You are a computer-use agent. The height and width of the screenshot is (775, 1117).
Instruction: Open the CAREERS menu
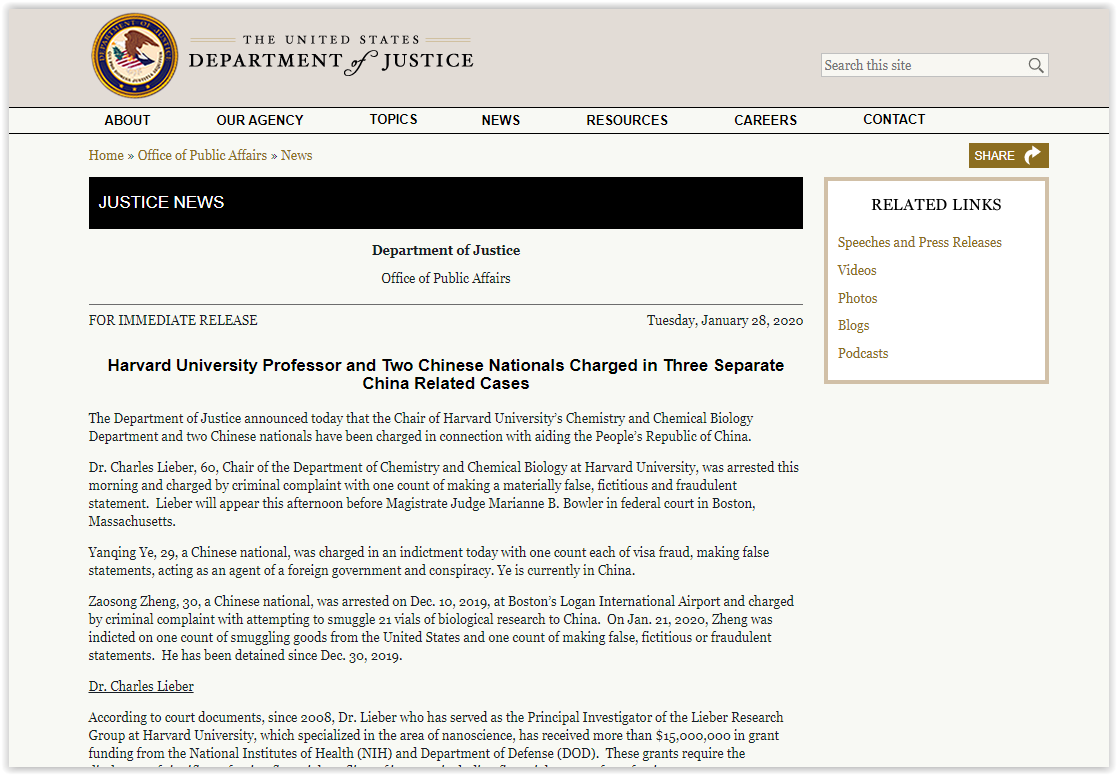(766, 120)
